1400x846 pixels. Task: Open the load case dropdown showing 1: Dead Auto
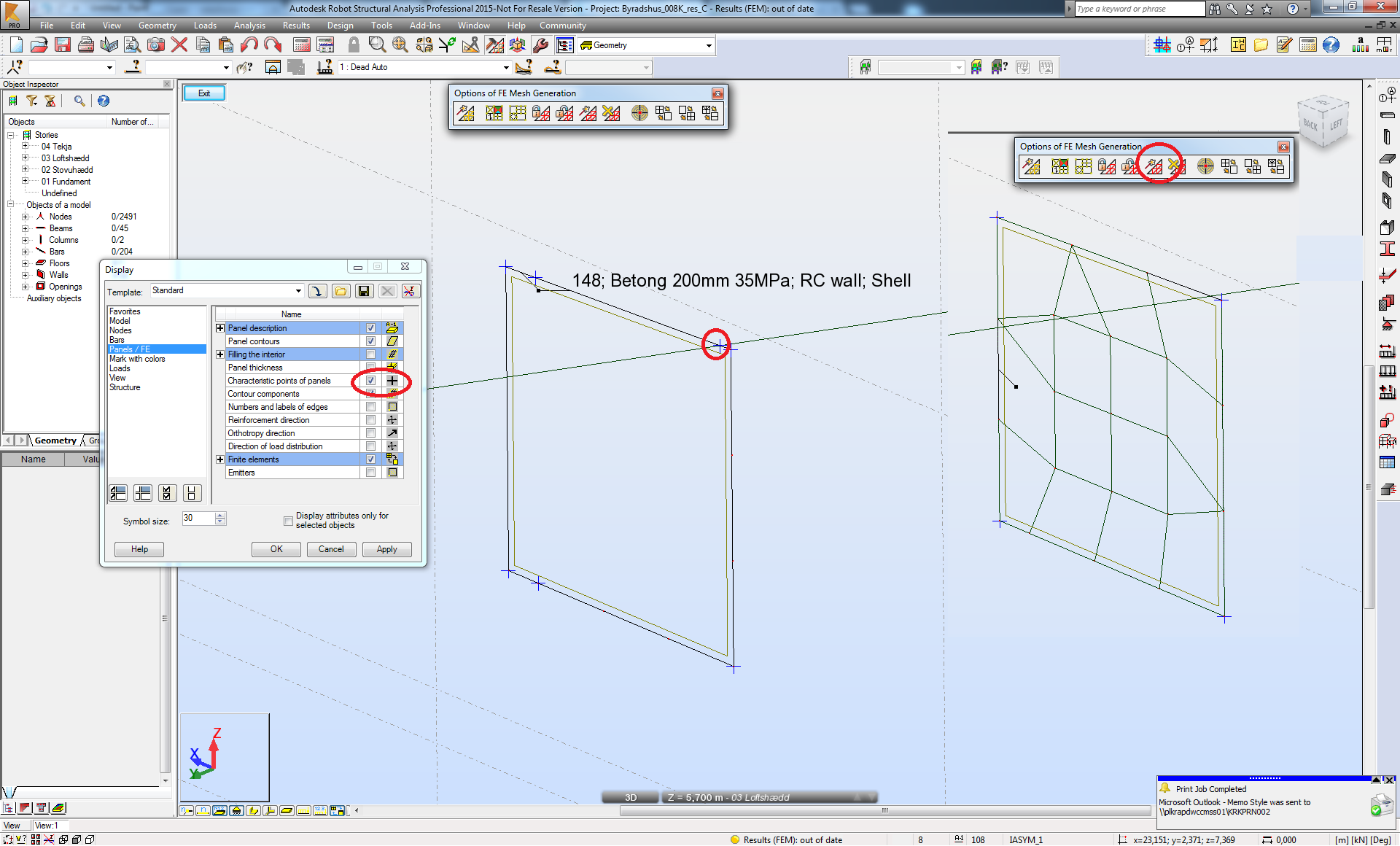(x=505, y=66)
